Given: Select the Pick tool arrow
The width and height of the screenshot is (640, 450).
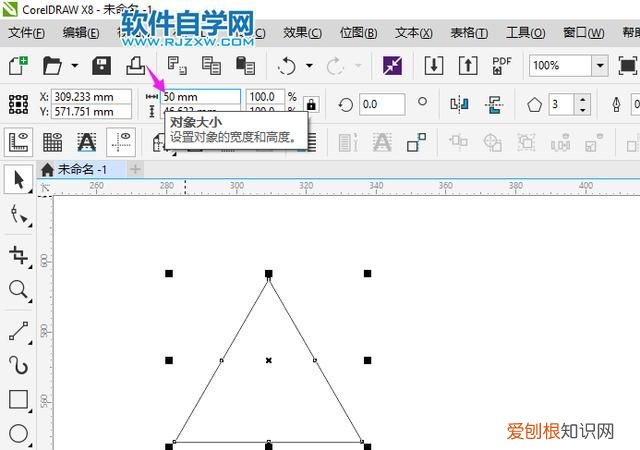Looking at the screenshot, I should click(x=18, y=180).
